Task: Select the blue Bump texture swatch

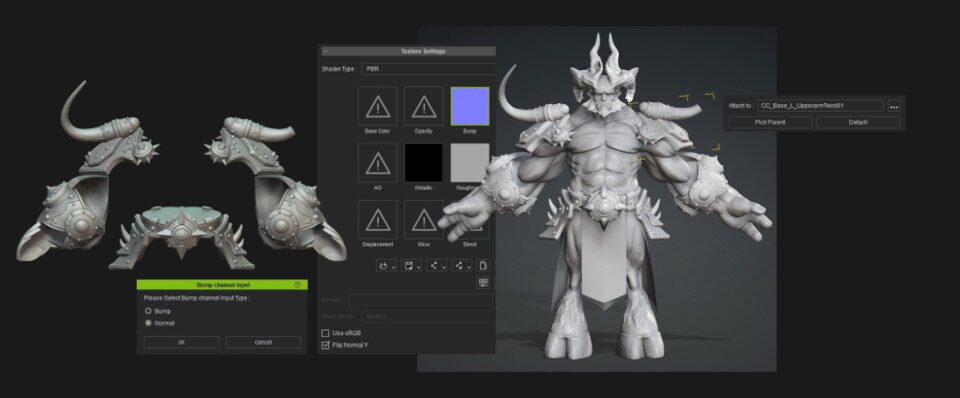Action: tap(470, 106)
